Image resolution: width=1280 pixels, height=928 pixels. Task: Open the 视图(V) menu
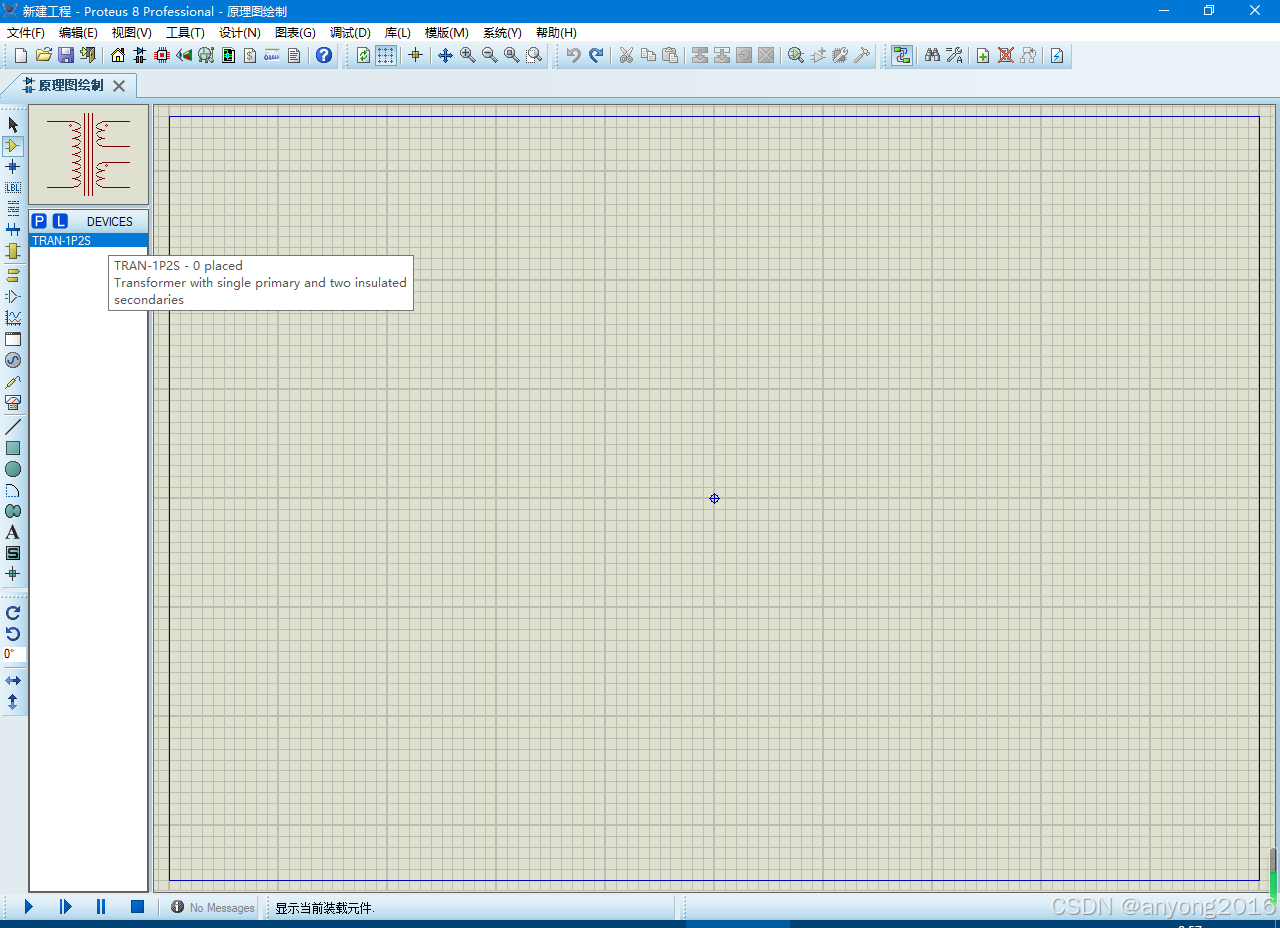131,33
